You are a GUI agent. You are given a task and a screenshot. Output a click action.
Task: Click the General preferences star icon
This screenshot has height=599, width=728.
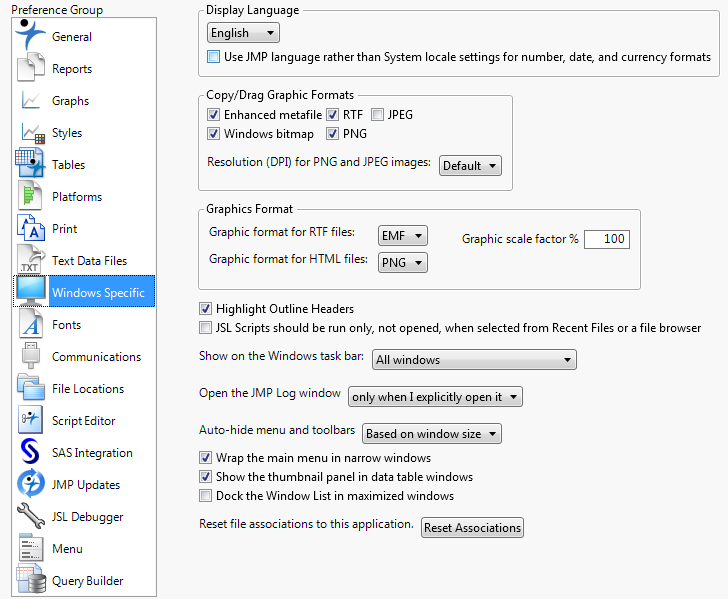(x=31, y=35)
